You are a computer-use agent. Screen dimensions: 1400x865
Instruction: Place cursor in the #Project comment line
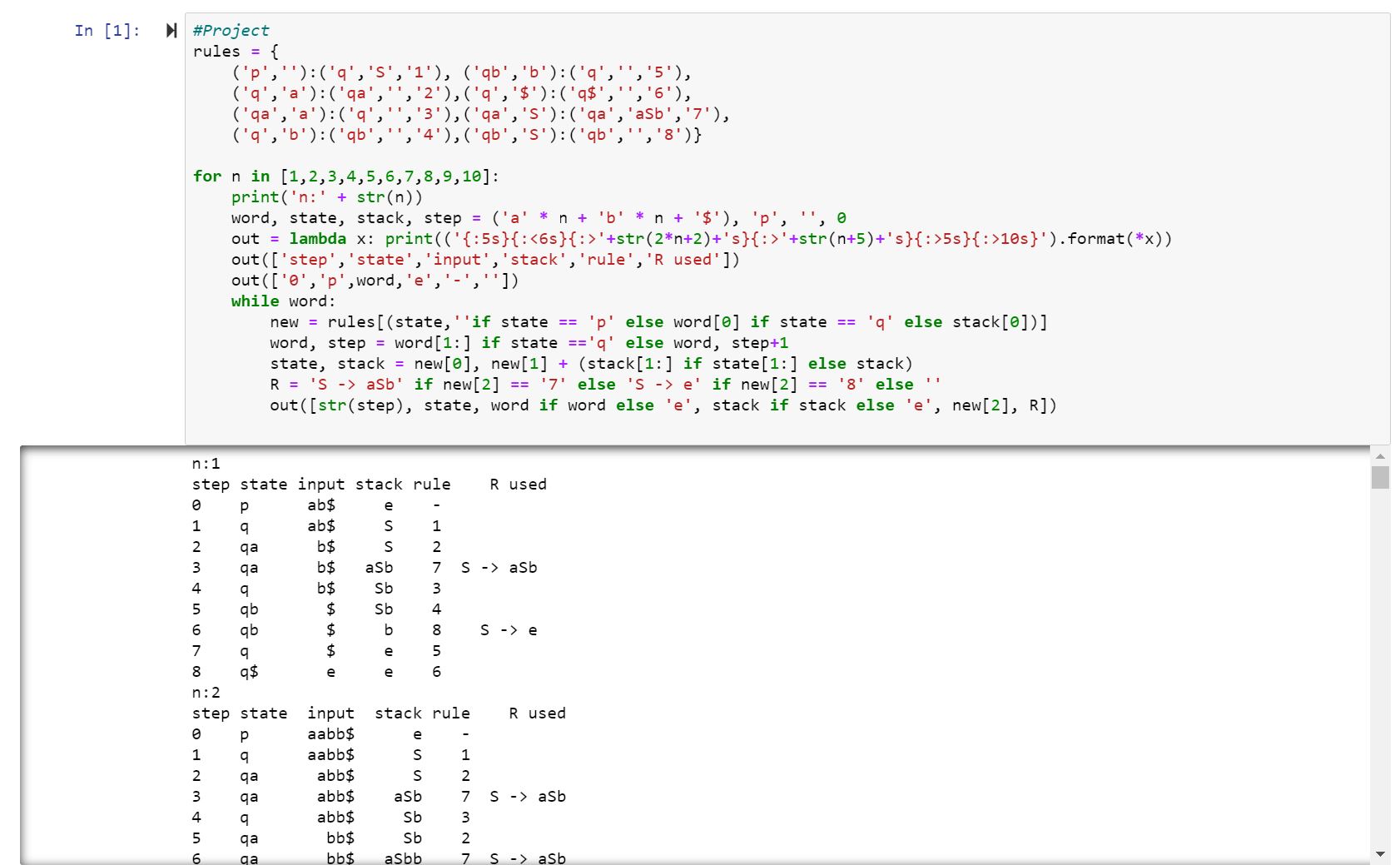click(229, 30)
